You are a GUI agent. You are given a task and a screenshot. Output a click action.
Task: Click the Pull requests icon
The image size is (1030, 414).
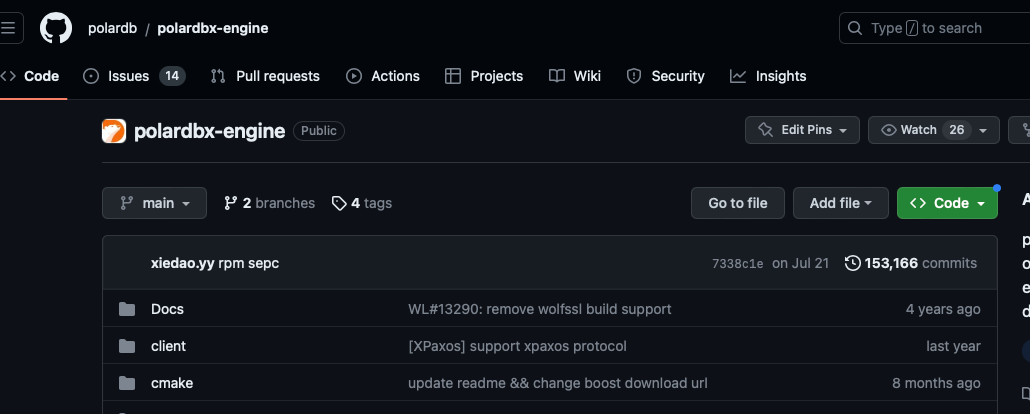tap(218, 76)
